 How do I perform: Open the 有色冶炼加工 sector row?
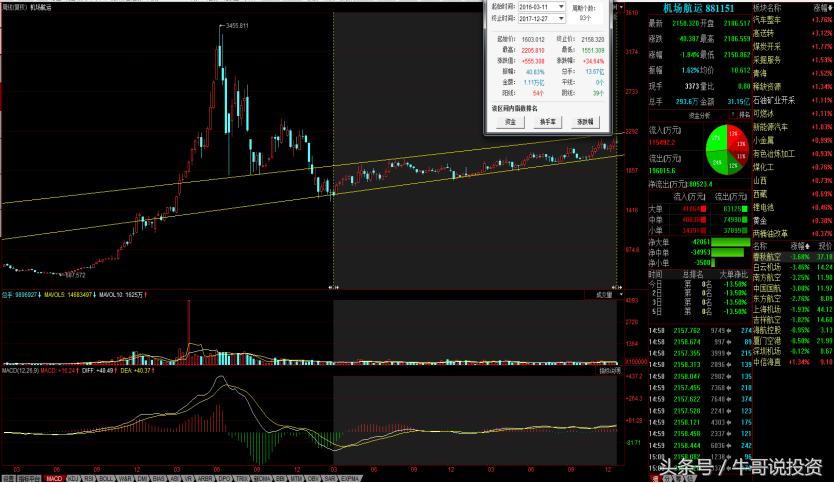pyautogui.click(x=793, y=153)
